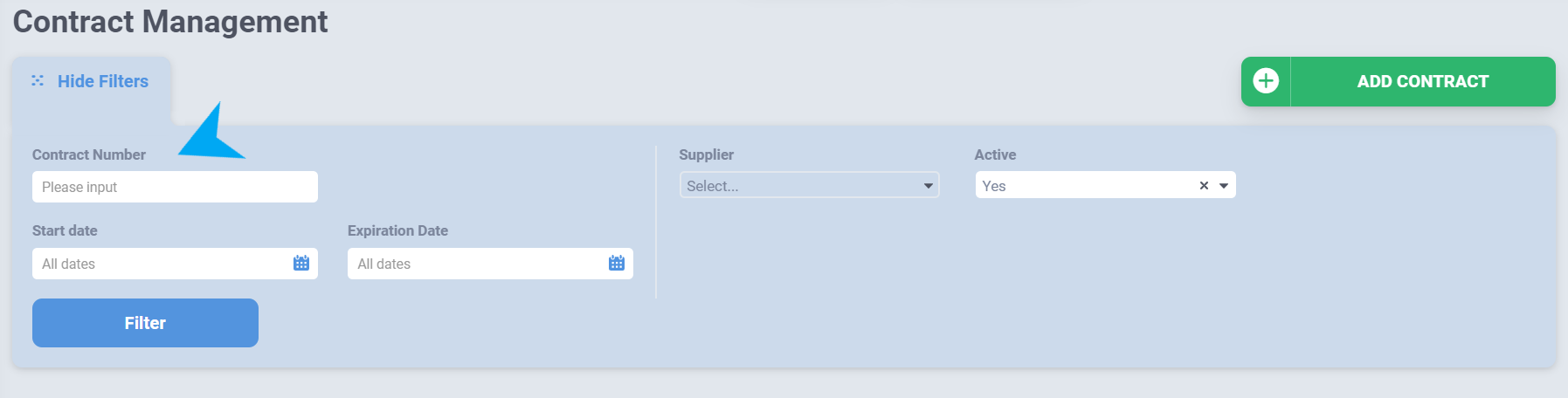1568x398 pixels.
Task: Click Hide Filters tab
Action: [92, 83]
